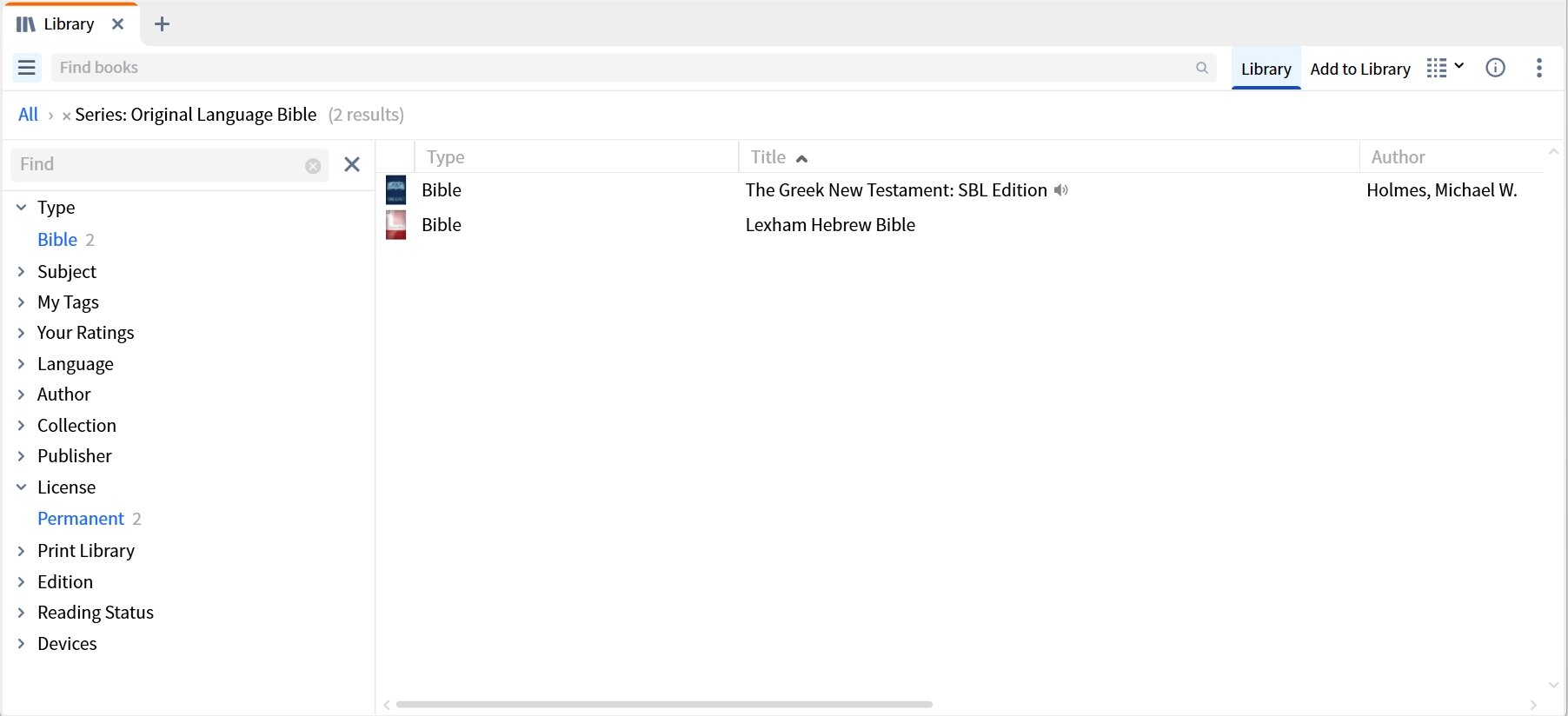Click the Library tab book icon
The image size is (1568, 716).
(26, 24)
